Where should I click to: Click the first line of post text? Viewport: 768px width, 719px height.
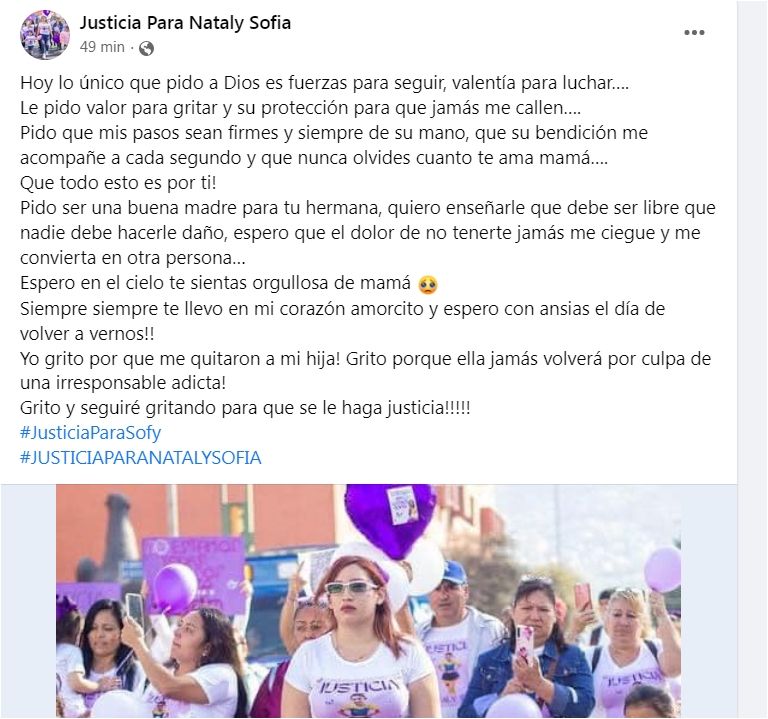[324, 83]
